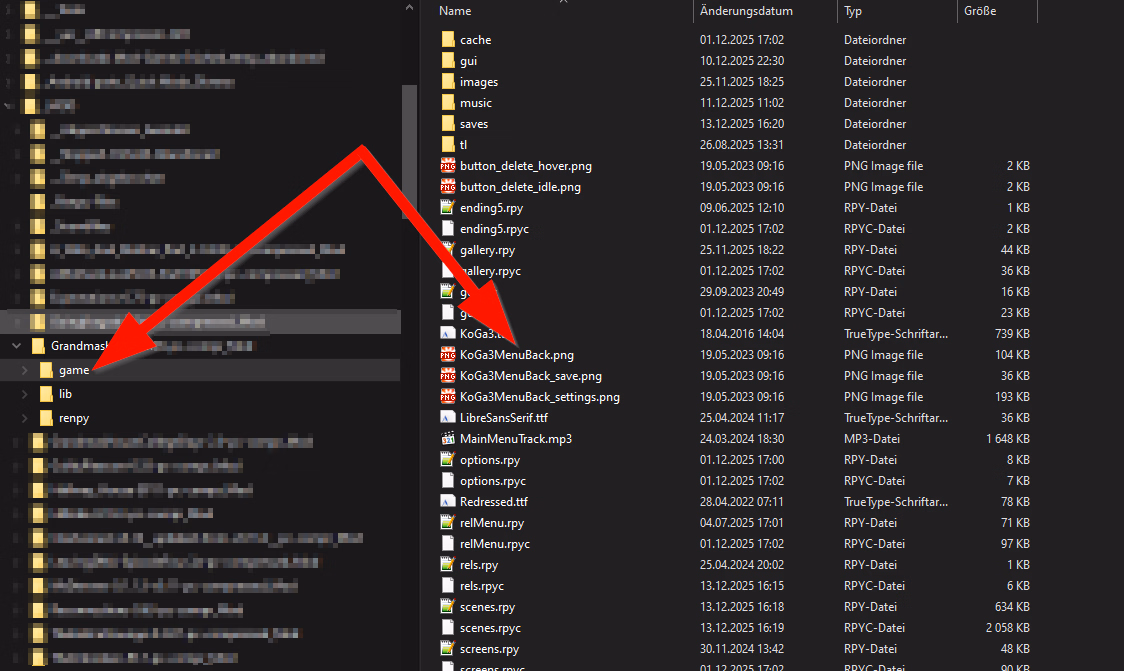
Task: Click PNG icon of KoGa3MenuBack_save.png
Action: 448,376
